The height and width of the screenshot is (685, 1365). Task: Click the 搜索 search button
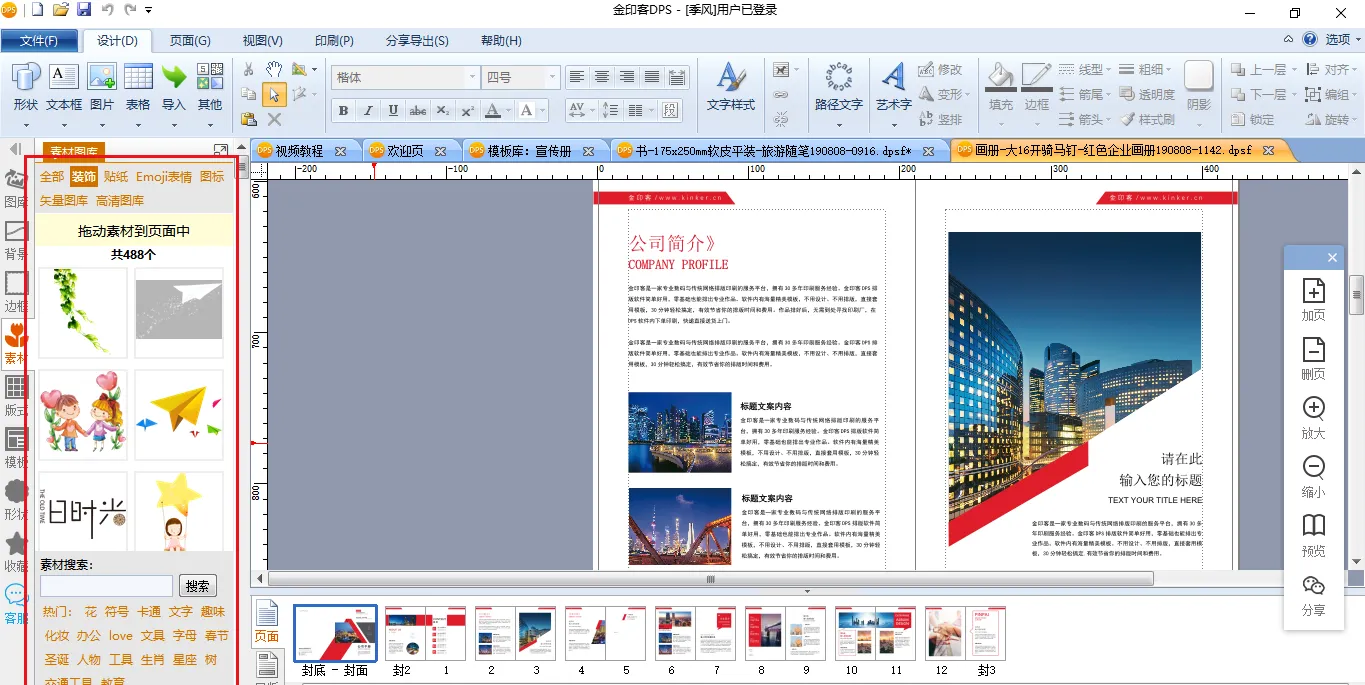pyautogui.click(x=198, y=586)
